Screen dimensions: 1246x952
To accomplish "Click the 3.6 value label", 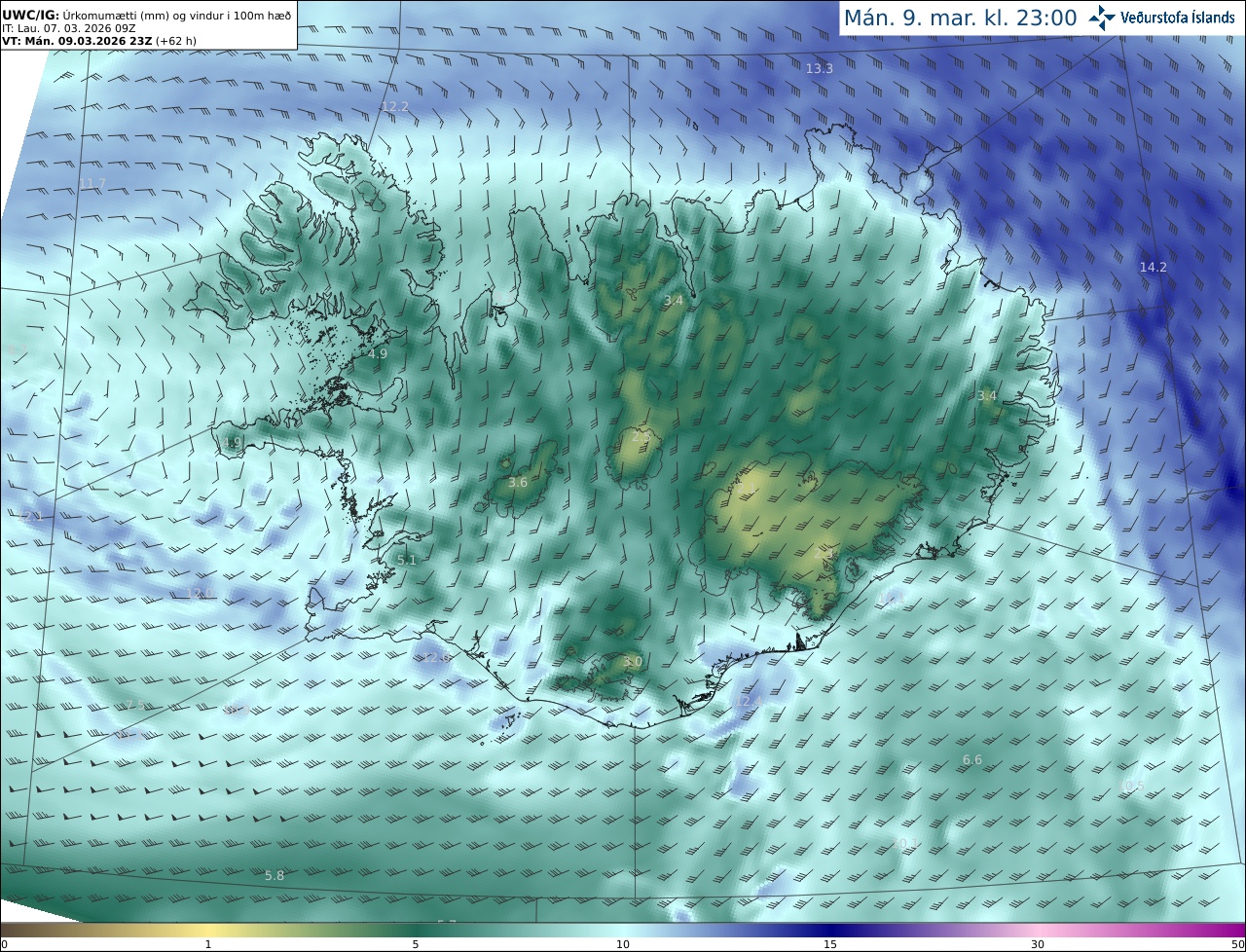I will pyautogui.click(x=518, y=483).
